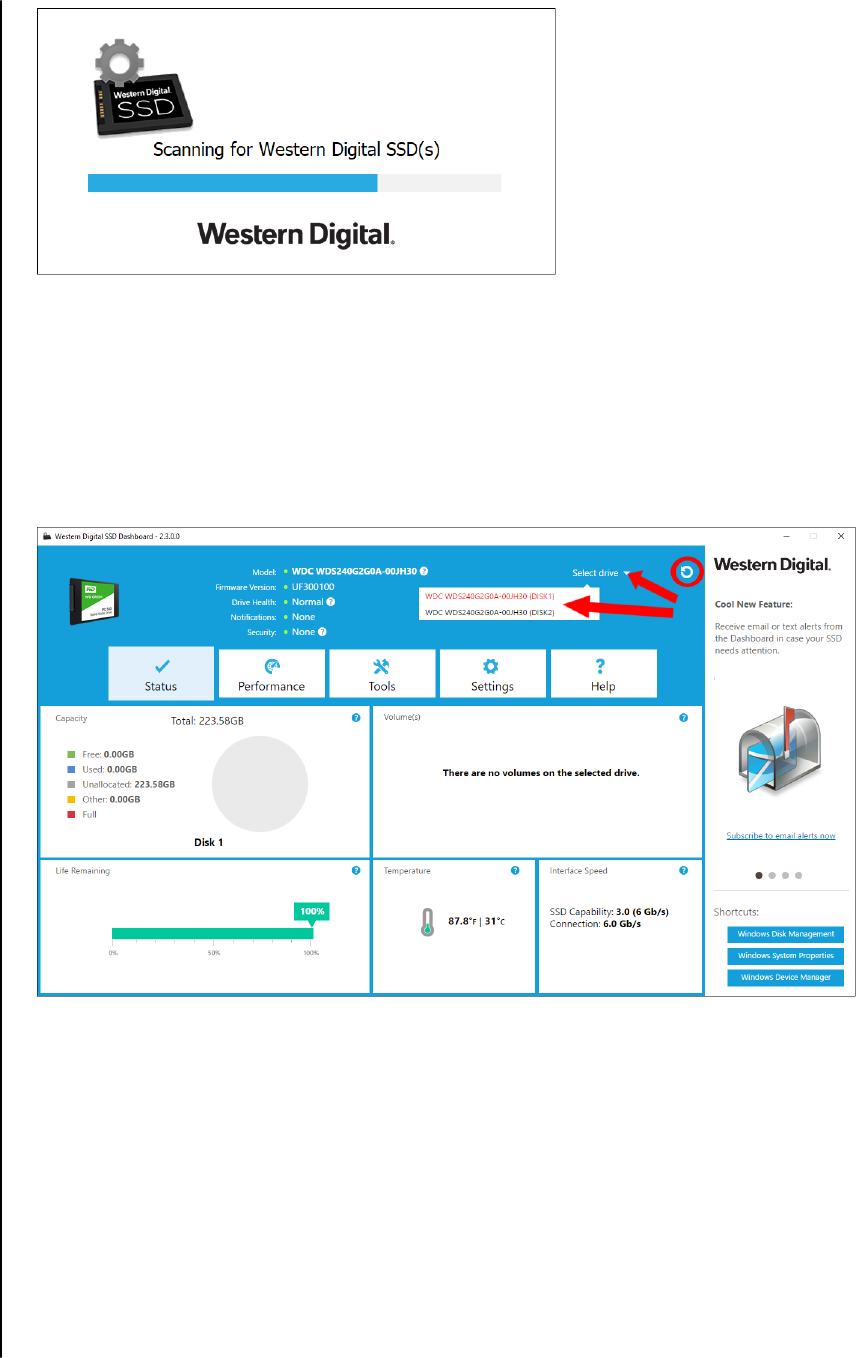This screenshot has width=856, height=1358.
Task: Click the Drive Health Normal value
Action: point(308,602)
